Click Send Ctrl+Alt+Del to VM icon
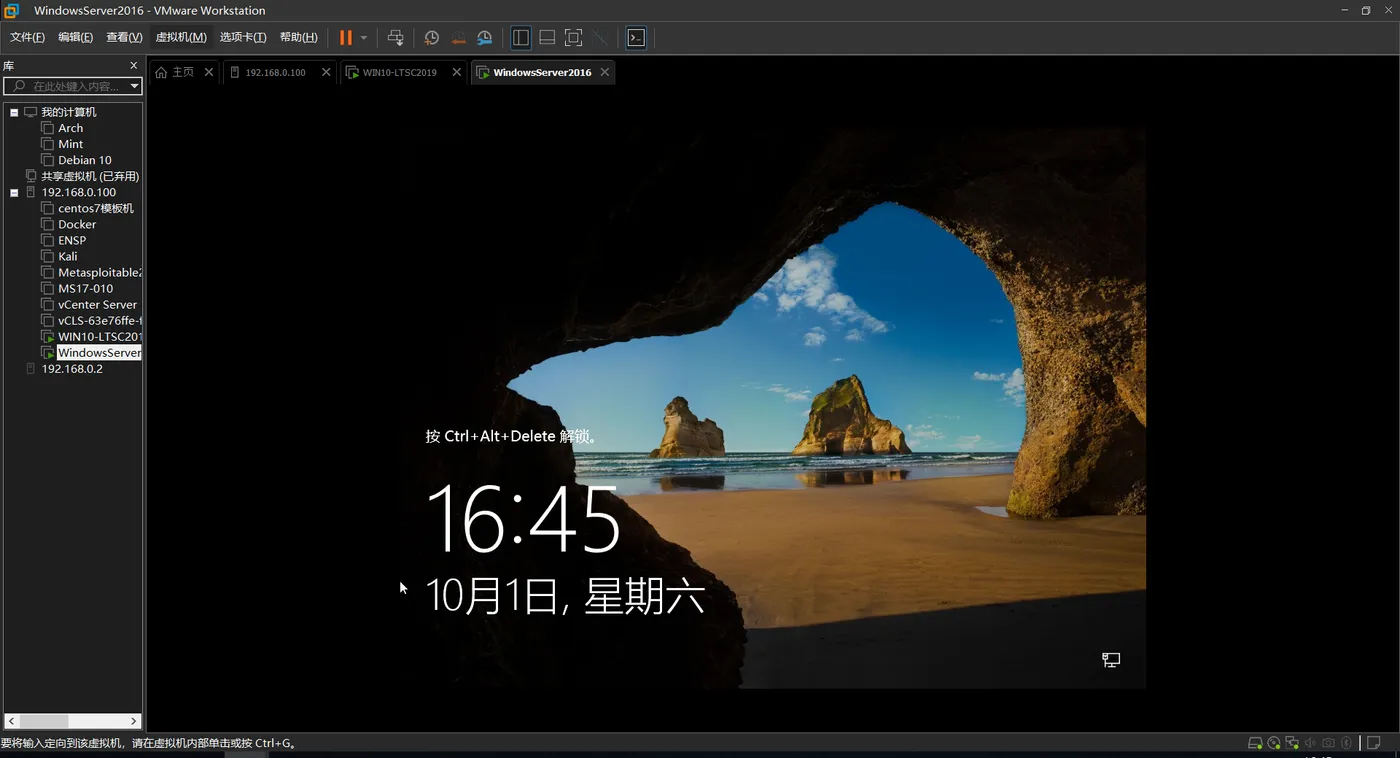1400x758 pixels. 396,37
